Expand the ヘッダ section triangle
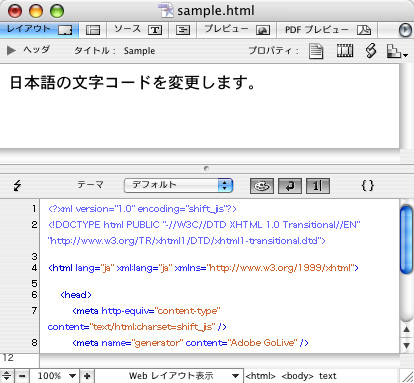Viewport: 414px width, 383px height. (x=11, y=51)
